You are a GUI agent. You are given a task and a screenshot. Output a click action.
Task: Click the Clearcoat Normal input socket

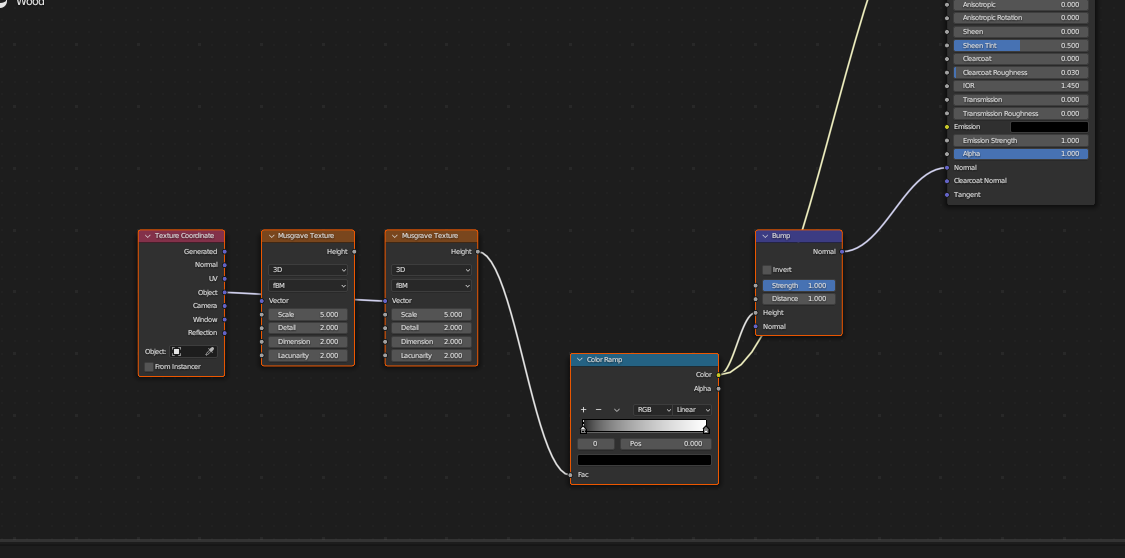(947, 181)
